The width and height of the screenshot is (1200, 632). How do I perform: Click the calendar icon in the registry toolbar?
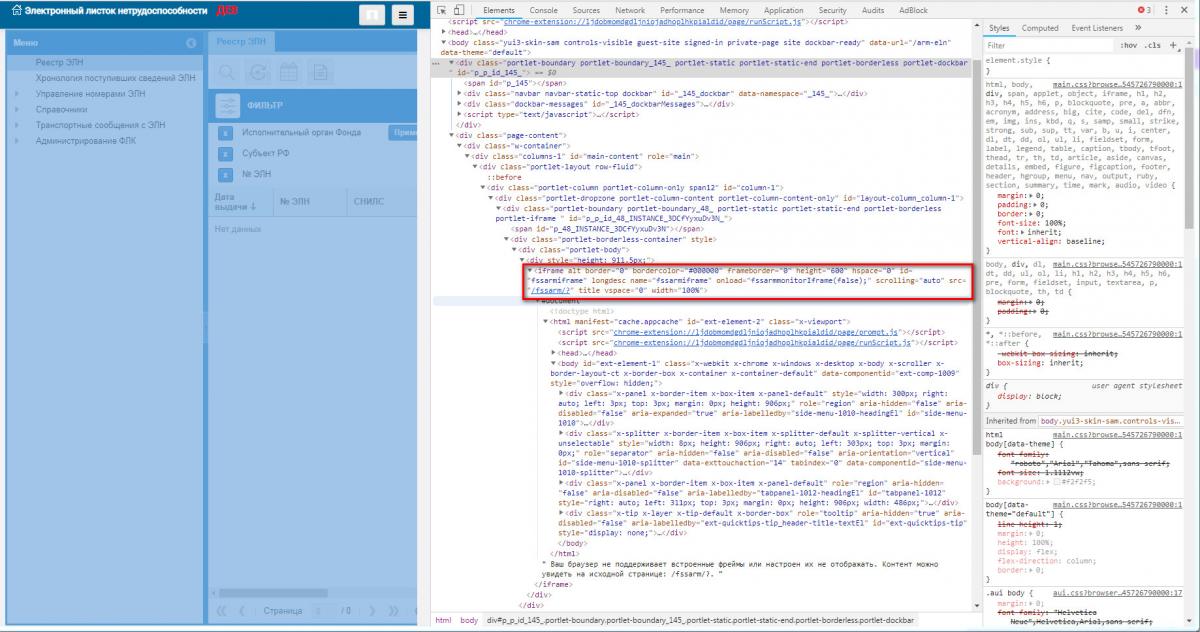point(288,72)
